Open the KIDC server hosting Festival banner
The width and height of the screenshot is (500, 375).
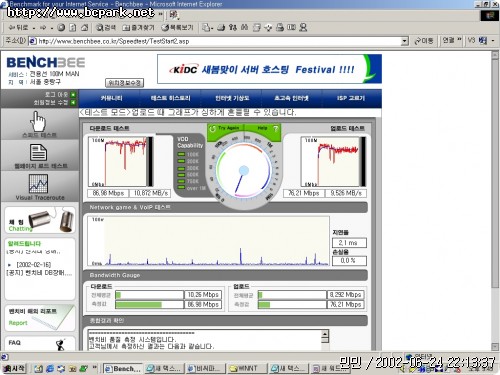pyautogui.click(x=269, y=69)
